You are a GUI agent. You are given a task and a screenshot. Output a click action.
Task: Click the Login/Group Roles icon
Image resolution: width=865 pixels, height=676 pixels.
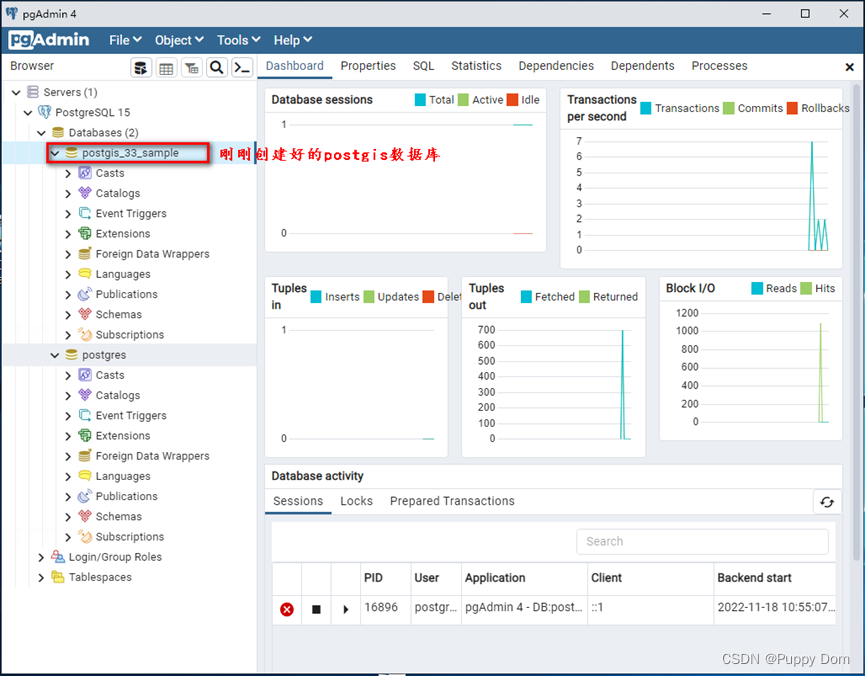57,557
